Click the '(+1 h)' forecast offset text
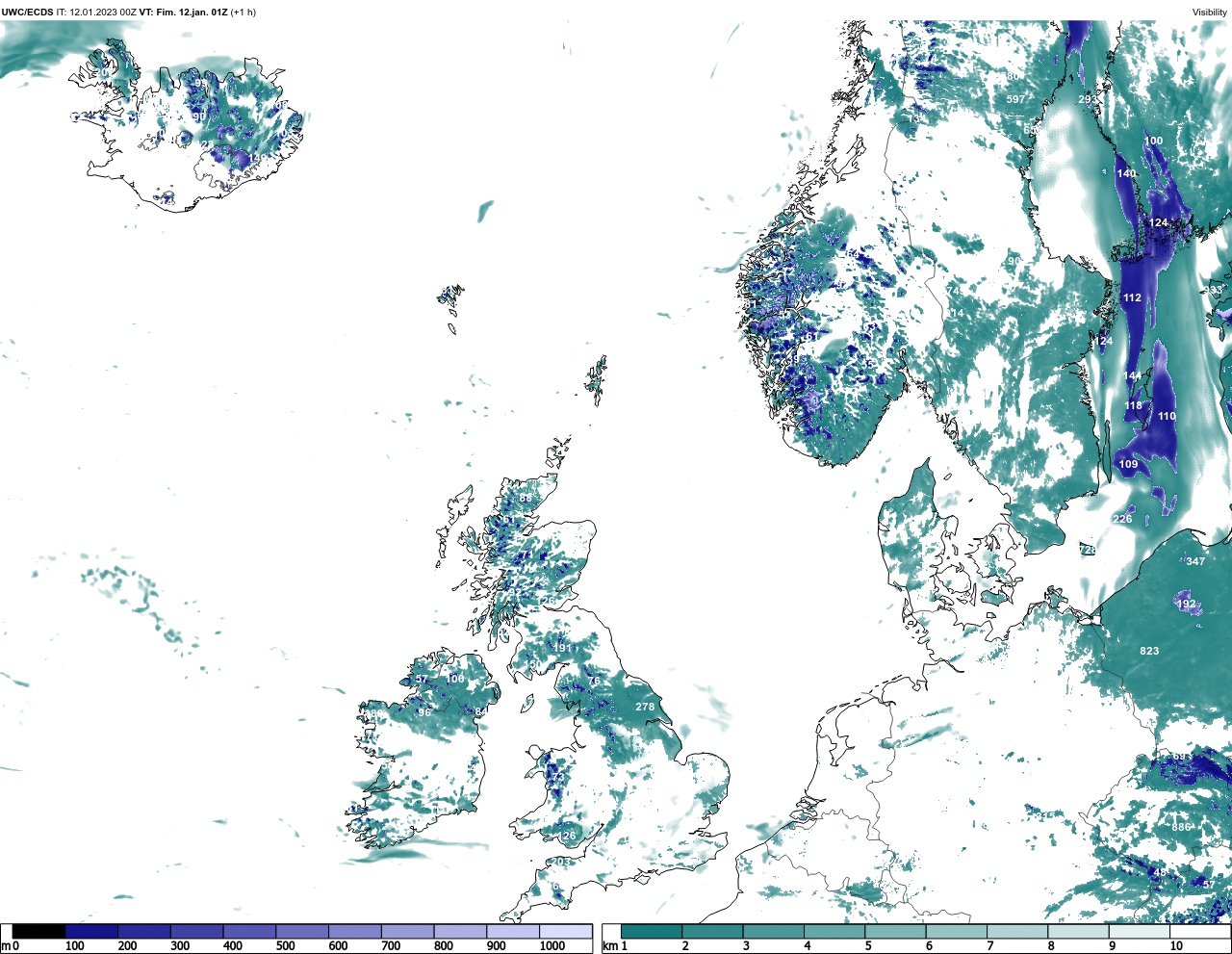The width and height of the screenshot is (1232, 954). [x=244, y=12]
